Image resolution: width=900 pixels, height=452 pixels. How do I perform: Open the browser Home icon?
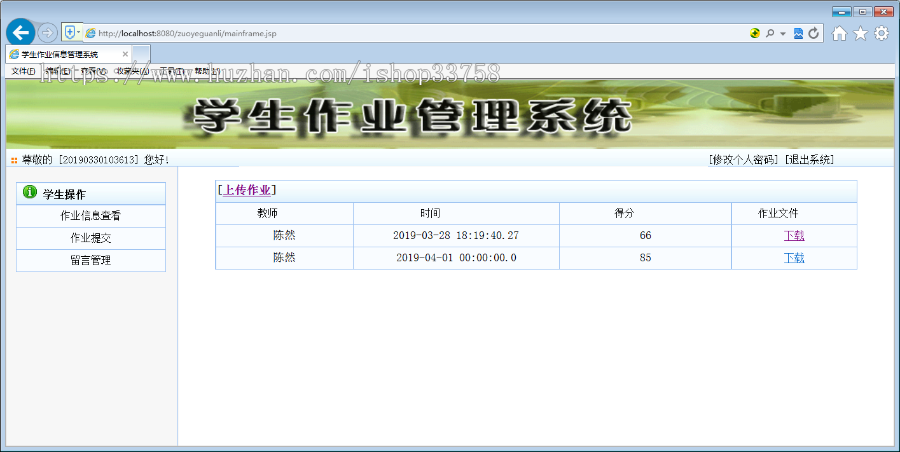839,33
